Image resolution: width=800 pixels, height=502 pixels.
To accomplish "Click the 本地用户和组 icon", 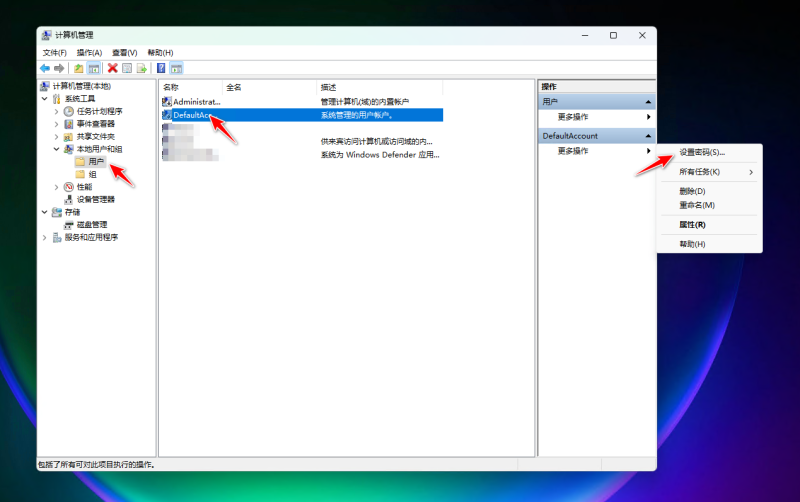I will [69, 149].
